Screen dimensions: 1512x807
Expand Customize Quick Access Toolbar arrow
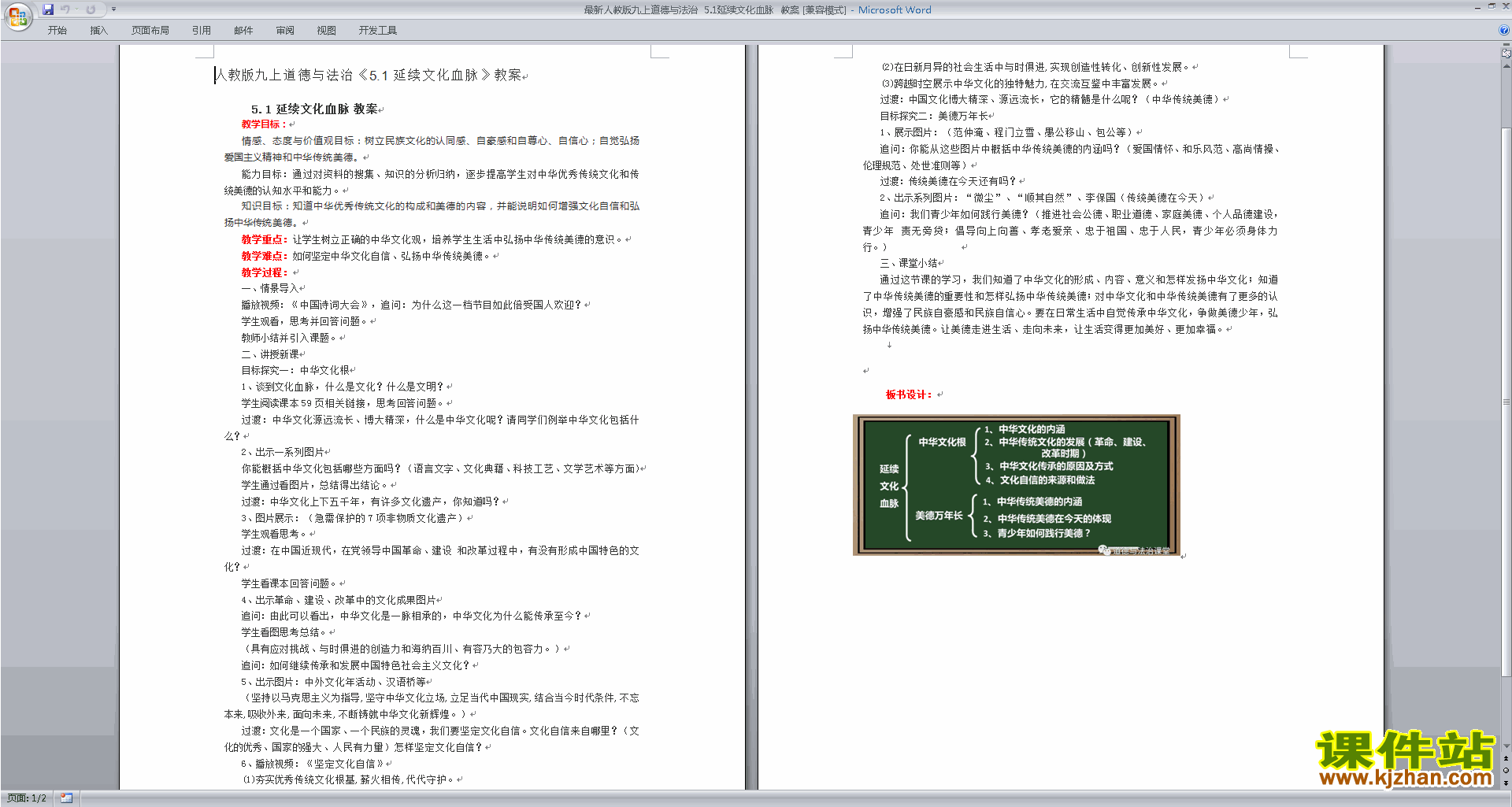(x=113, y=9)
